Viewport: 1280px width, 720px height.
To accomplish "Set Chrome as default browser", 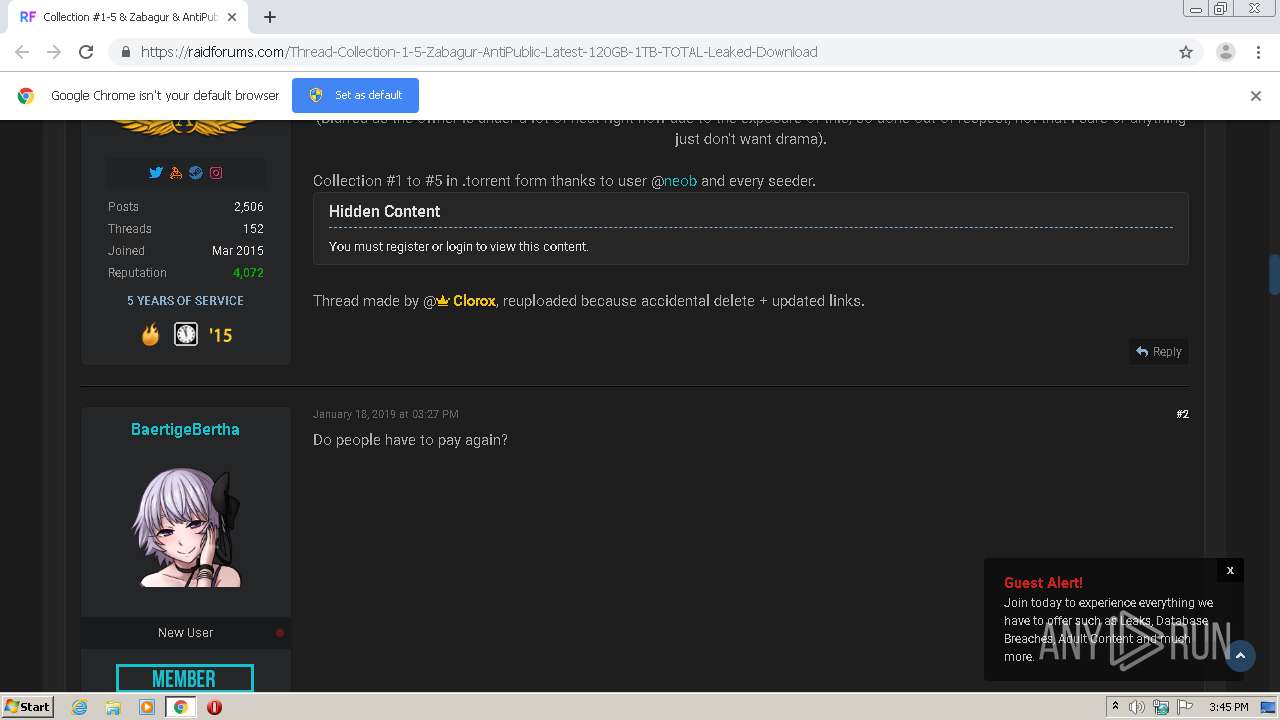I will [x=355, y=95].
